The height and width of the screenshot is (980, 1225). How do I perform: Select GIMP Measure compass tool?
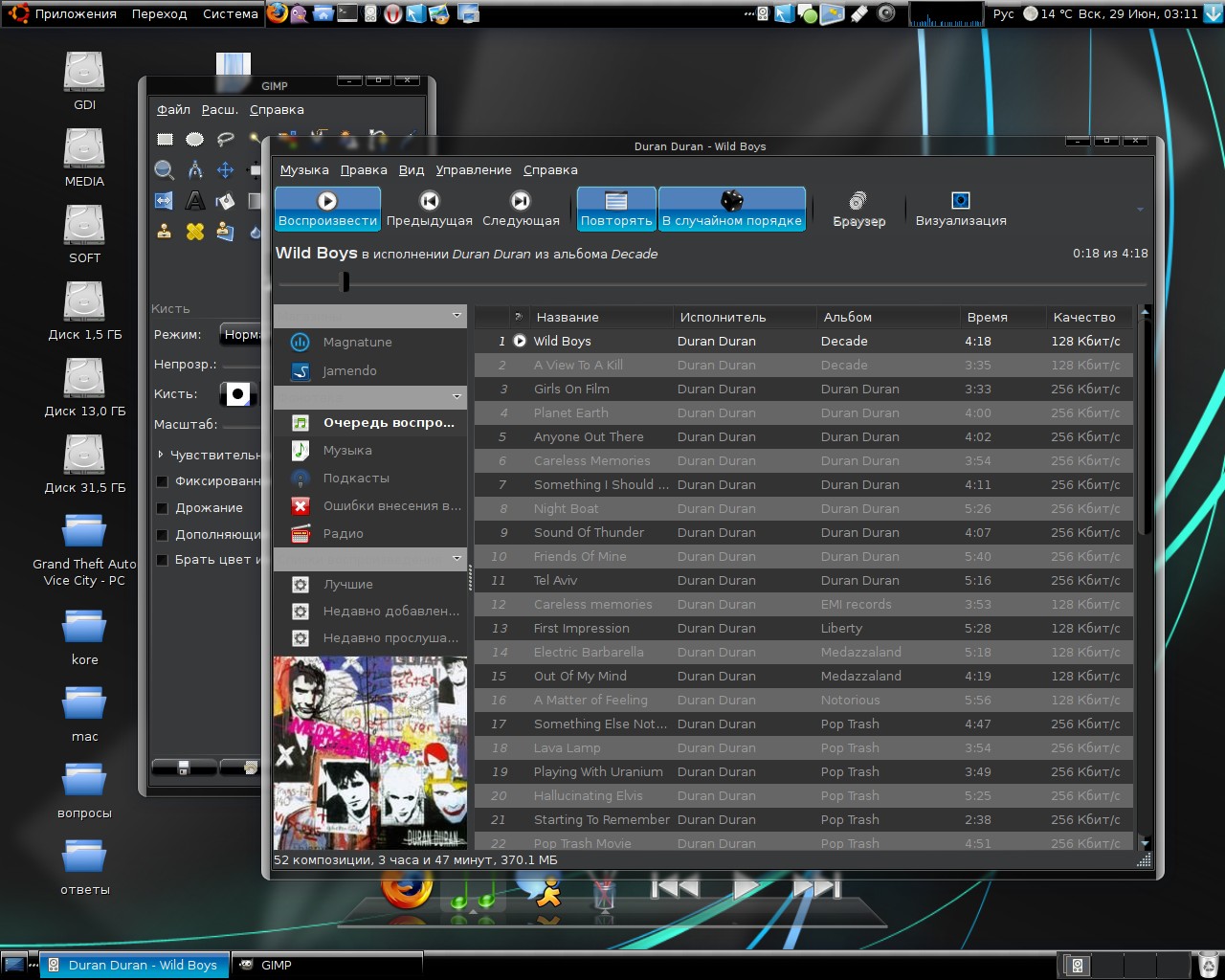(194, 170)
